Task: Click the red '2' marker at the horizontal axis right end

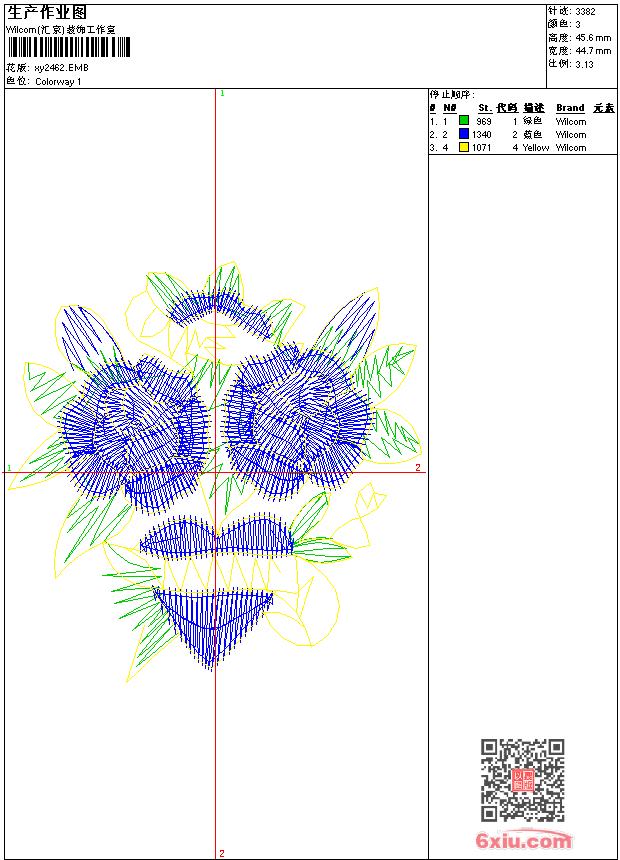Action: coord(418,467)
